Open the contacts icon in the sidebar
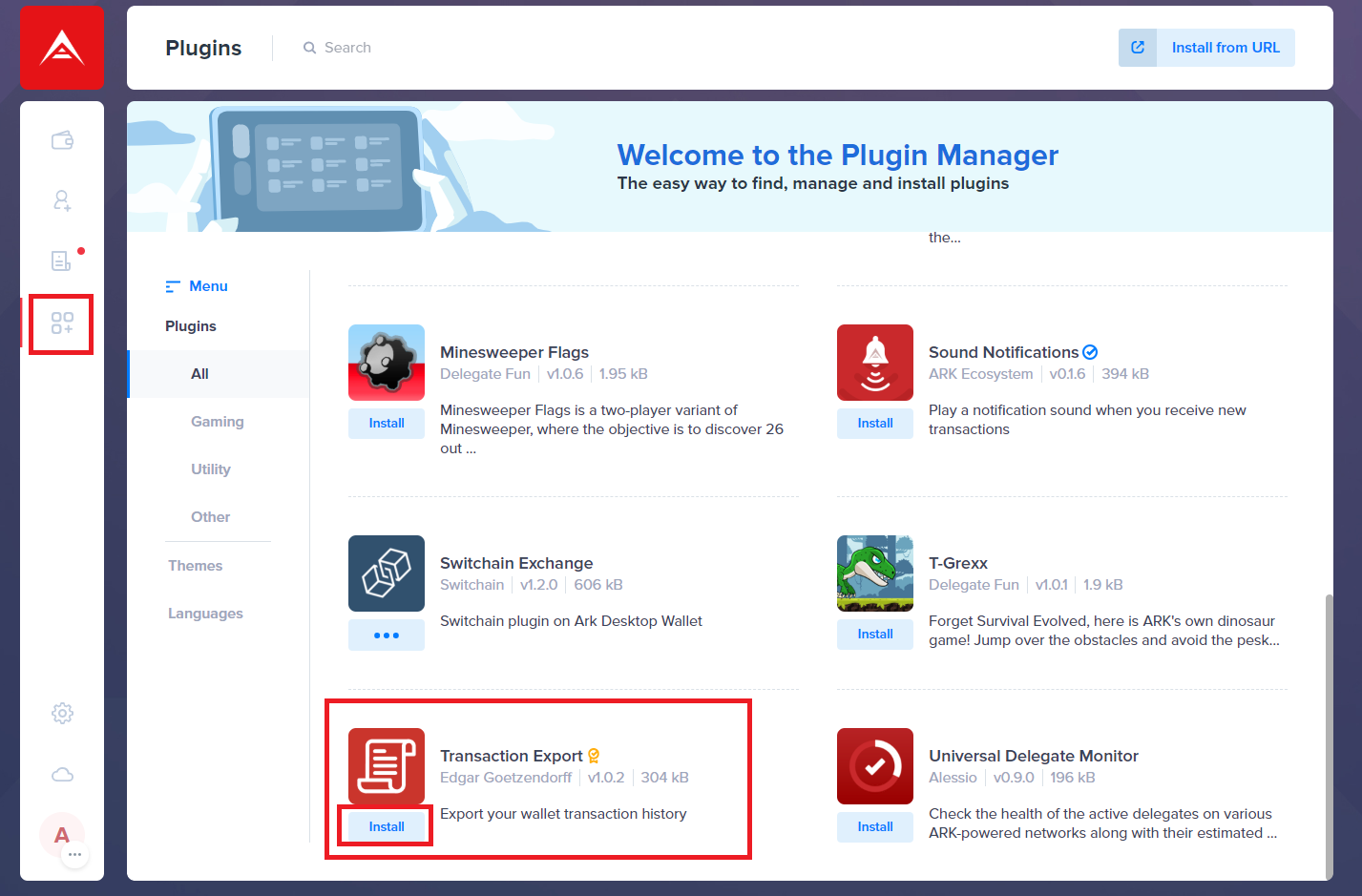The image size is (1362, 896). click(62, 200)
